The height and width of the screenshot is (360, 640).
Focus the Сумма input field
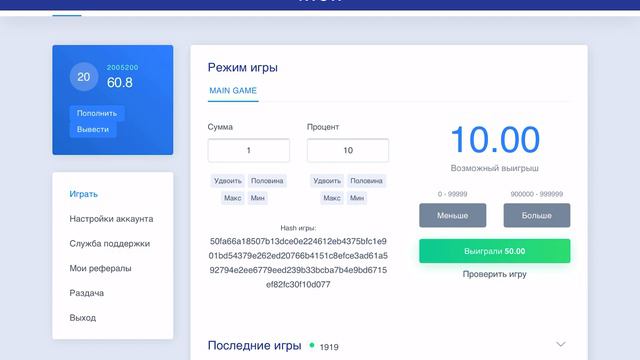(249, 150)
